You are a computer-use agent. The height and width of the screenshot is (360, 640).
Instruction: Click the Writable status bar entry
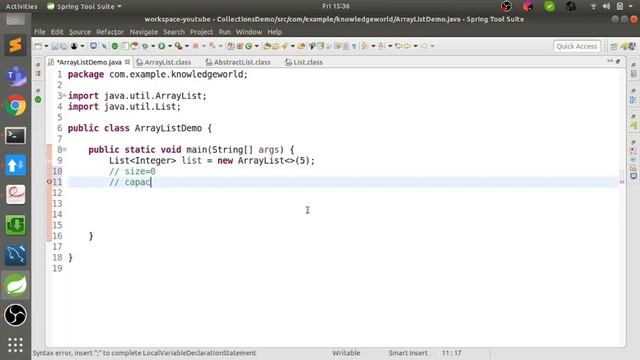346,353
